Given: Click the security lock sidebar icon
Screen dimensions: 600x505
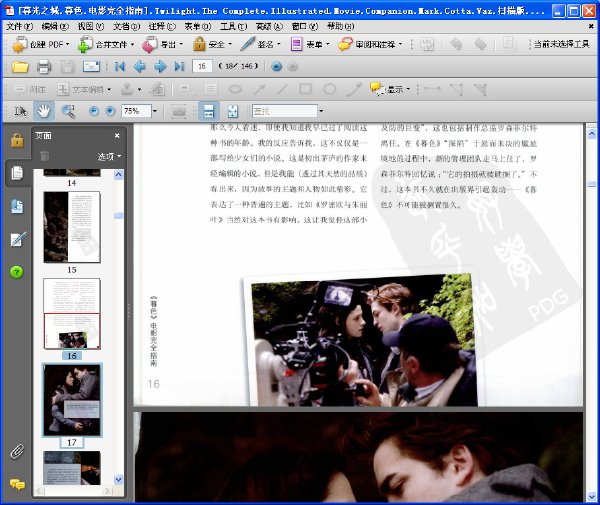Looking at the screenshot, I should (17, 140).
